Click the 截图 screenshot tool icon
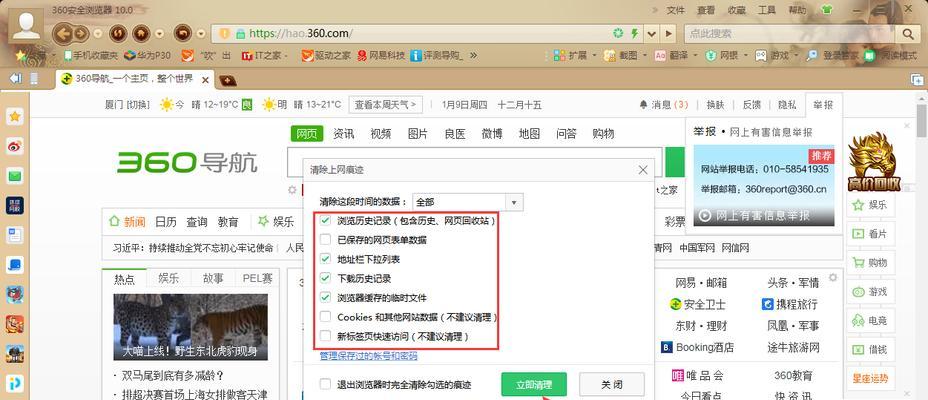This screenshot has height=400, width=928. click(x=610, y=55)
